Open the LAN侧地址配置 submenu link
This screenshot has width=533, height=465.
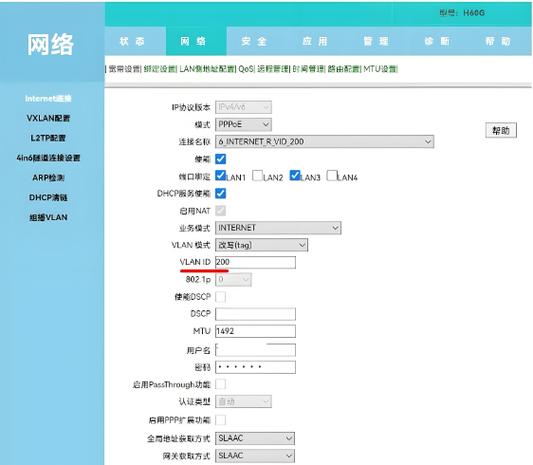tap(207, 69)
